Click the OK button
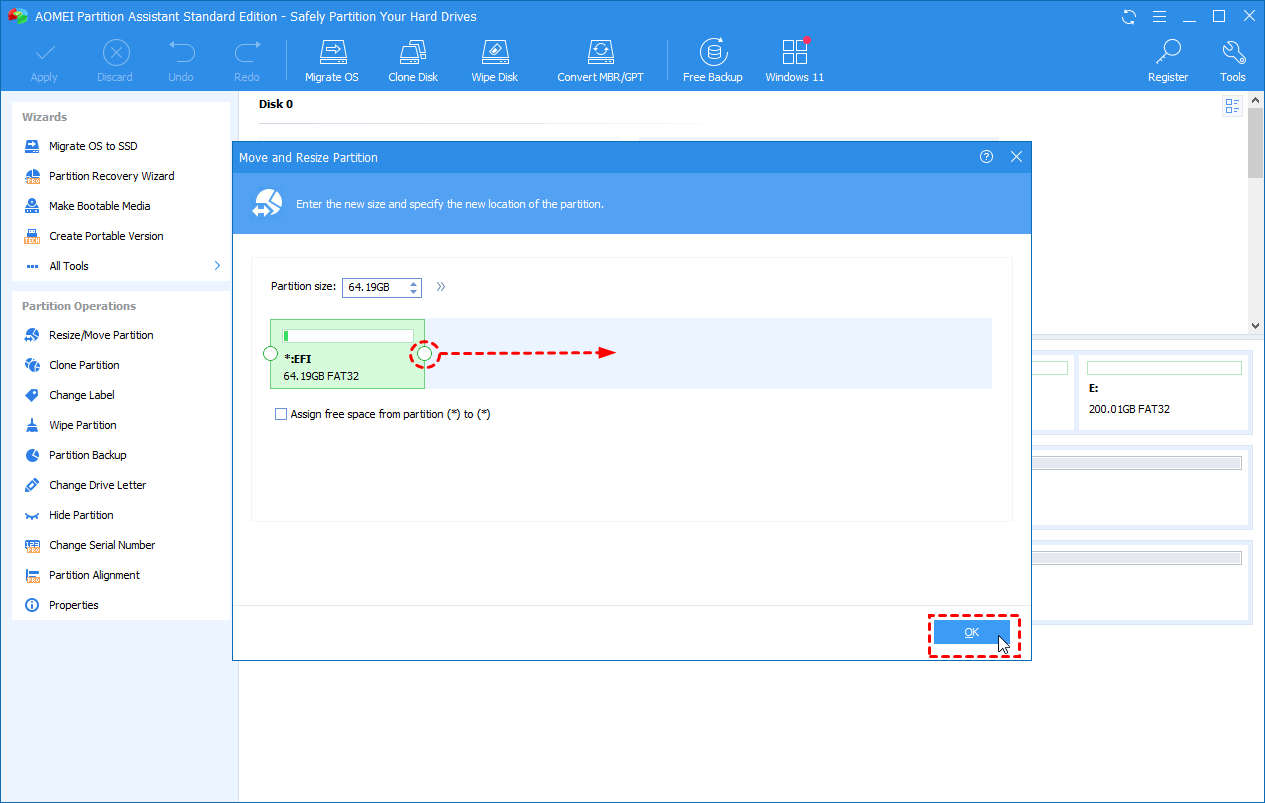Screen dimensions: 1265x803 [971, 632]
